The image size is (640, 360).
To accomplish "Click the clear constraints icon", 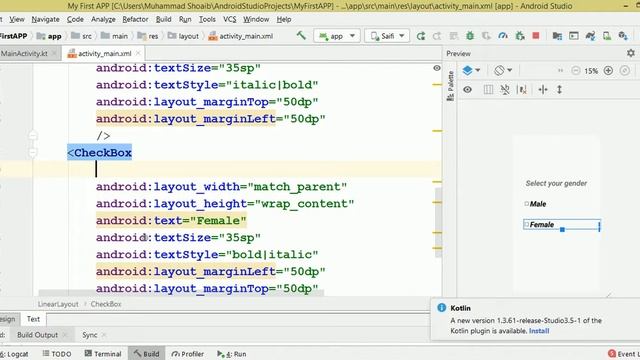I will click(x=505, y=89).
